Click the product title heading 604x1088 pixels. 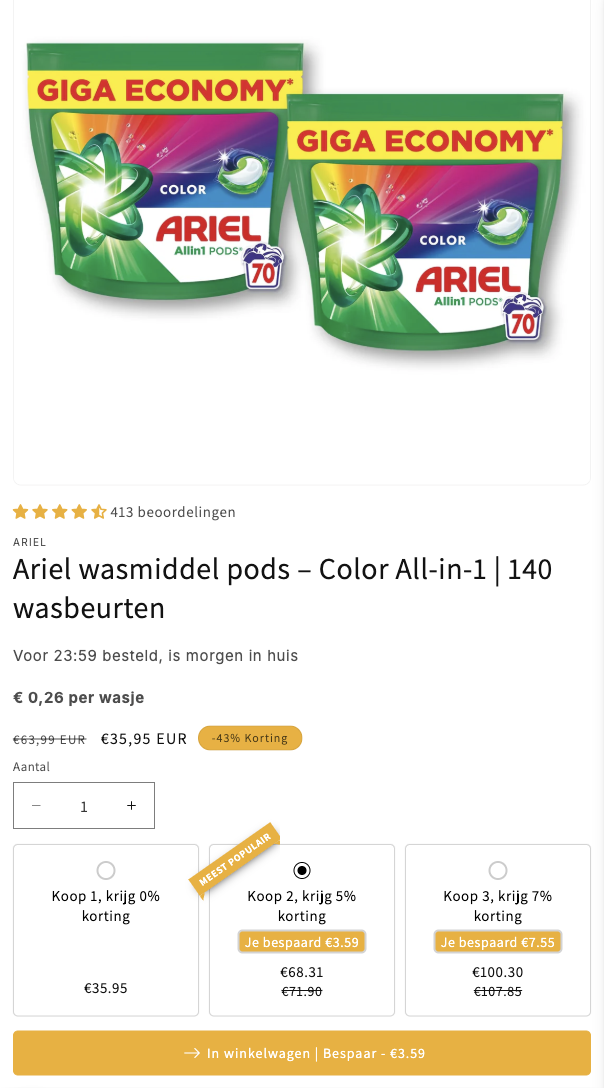click(282, 588)
